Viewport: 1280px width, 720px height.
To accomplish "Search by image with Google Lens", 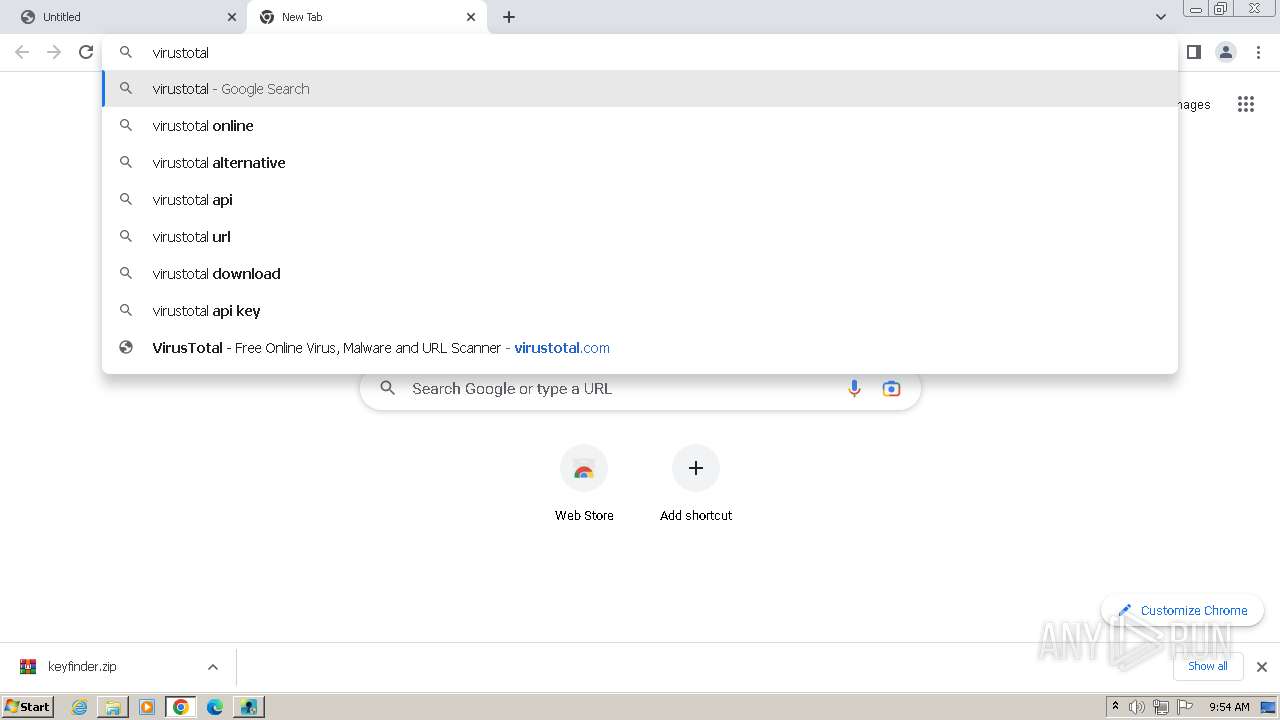I will tap(891, 389).
